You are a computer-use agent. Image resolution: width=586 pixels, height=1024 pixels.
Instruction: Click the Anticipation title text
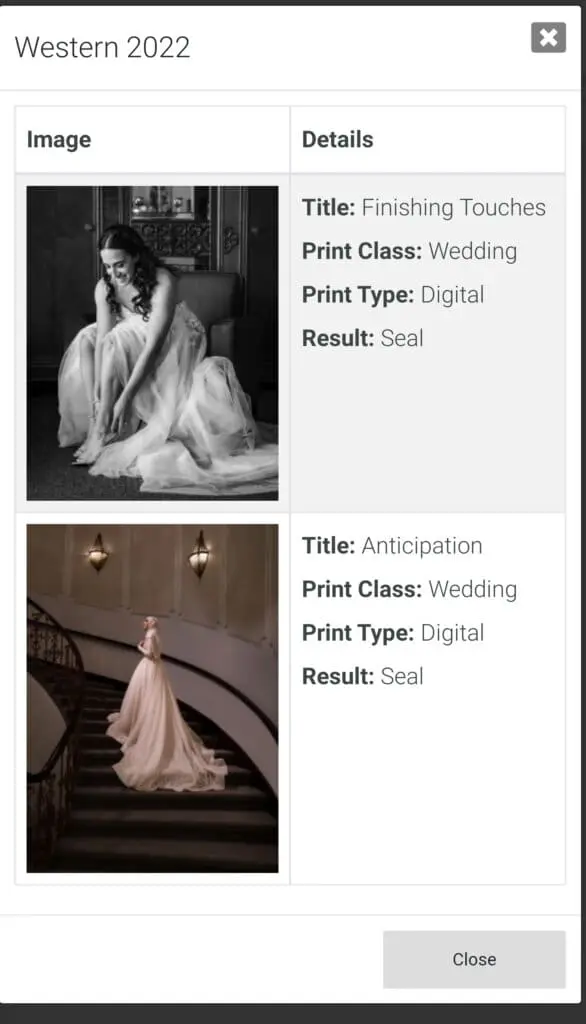pos(422,545)
